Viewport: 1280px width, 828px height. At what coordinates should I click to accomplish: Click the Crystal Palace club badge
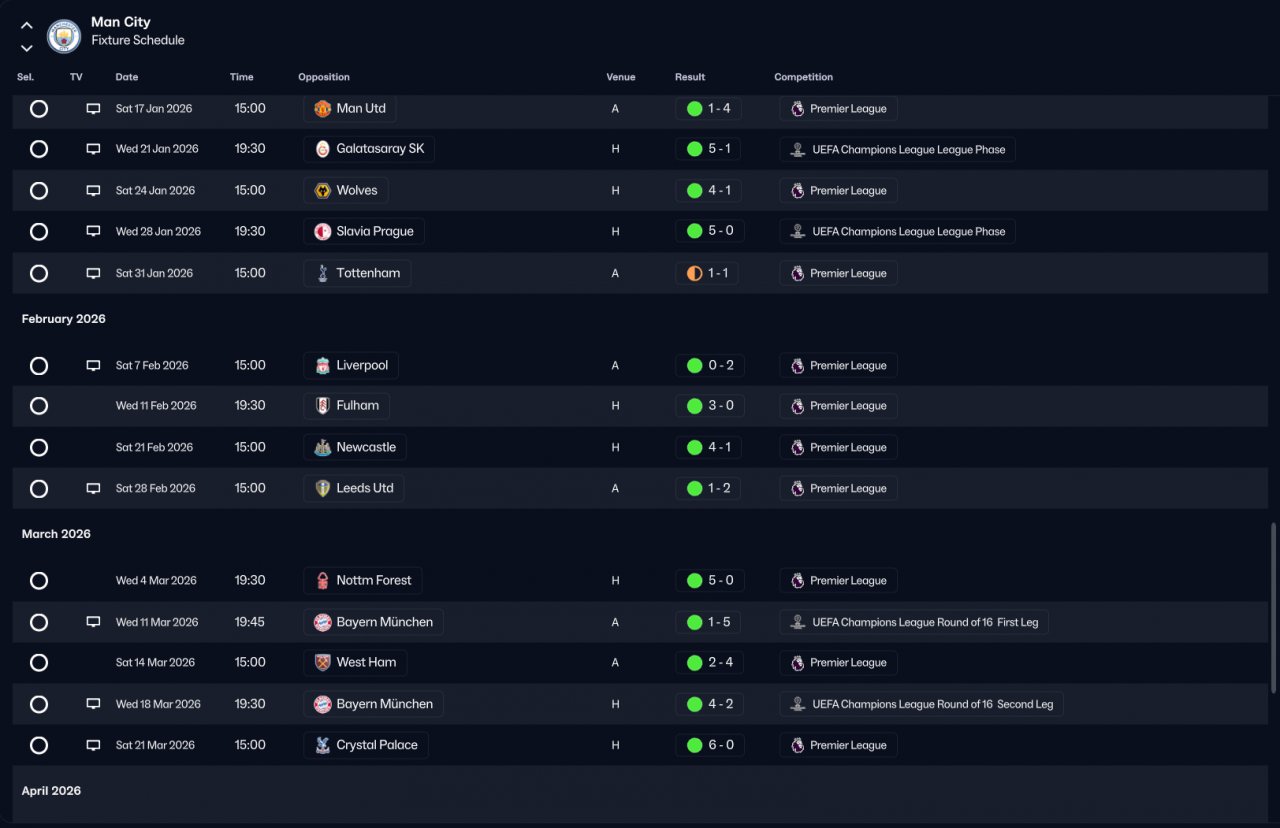coord(323,745)
